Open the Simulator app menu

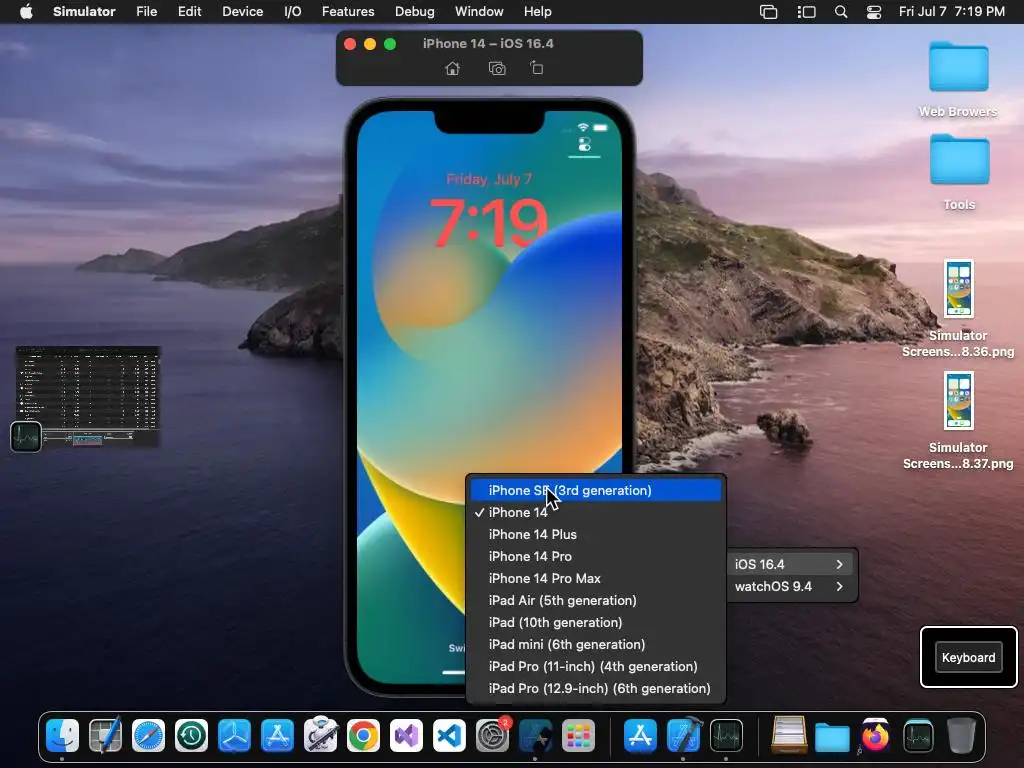[x=84, y=12]
